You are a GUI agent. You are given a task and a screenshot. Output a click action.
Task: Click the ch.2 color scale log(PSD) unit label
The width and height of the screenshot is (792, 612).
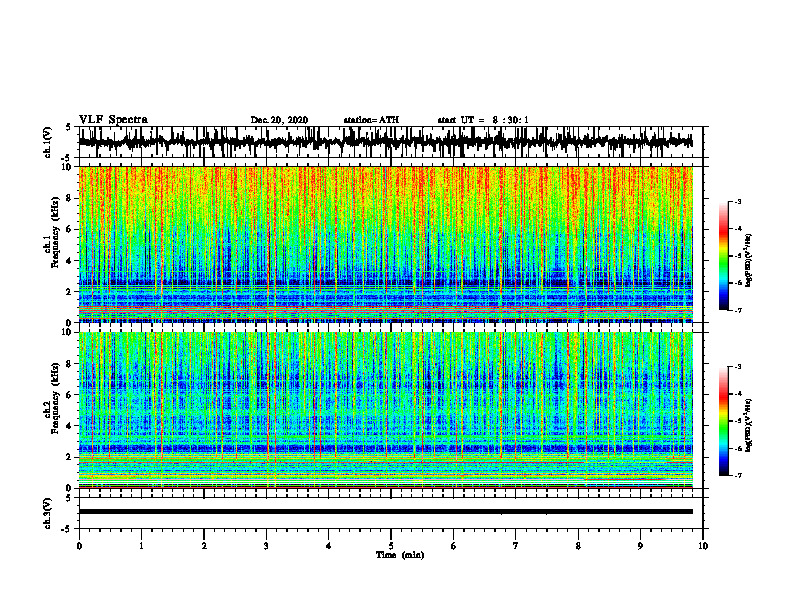click(748, 425)
